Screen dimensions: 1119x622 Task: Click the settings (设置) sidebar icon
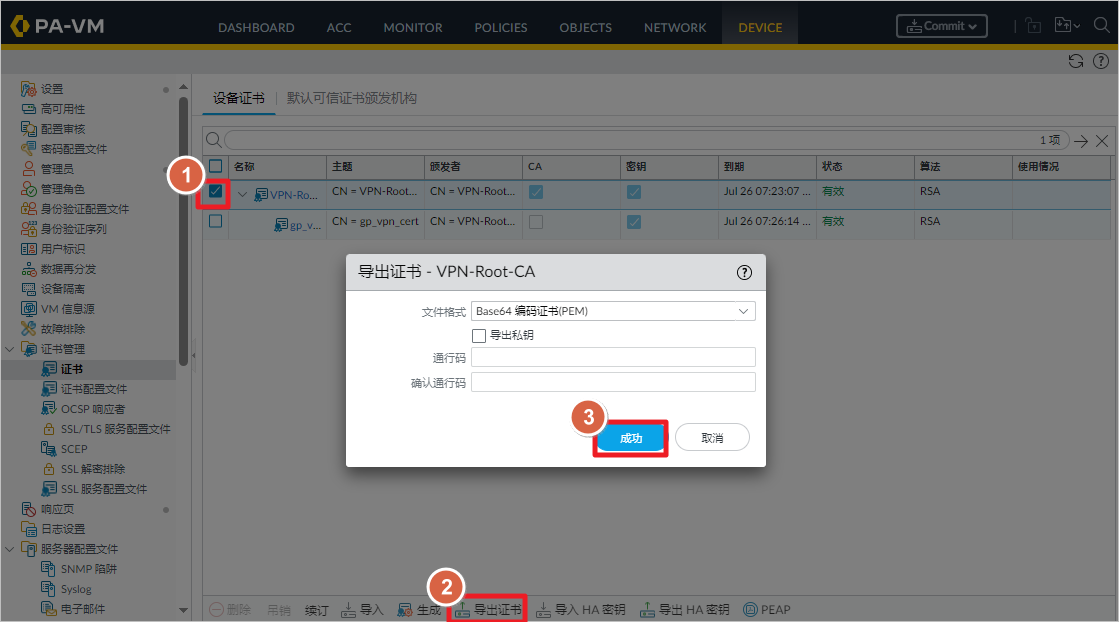point(29,89)
